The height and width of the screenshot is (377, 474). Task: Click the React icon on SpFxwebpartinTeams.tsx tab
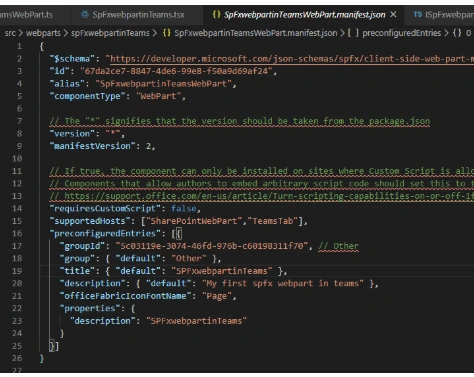tap(85, 14)
